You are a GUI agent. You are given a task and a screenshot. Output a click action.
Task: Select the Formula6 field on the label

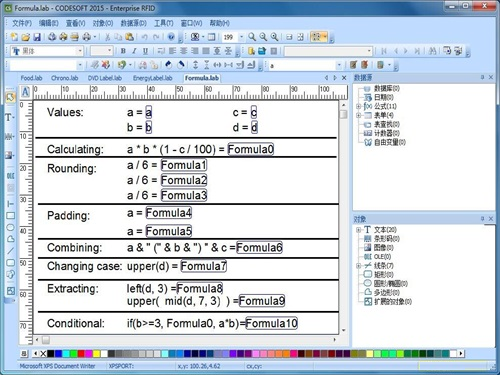(x=259, y=248)
